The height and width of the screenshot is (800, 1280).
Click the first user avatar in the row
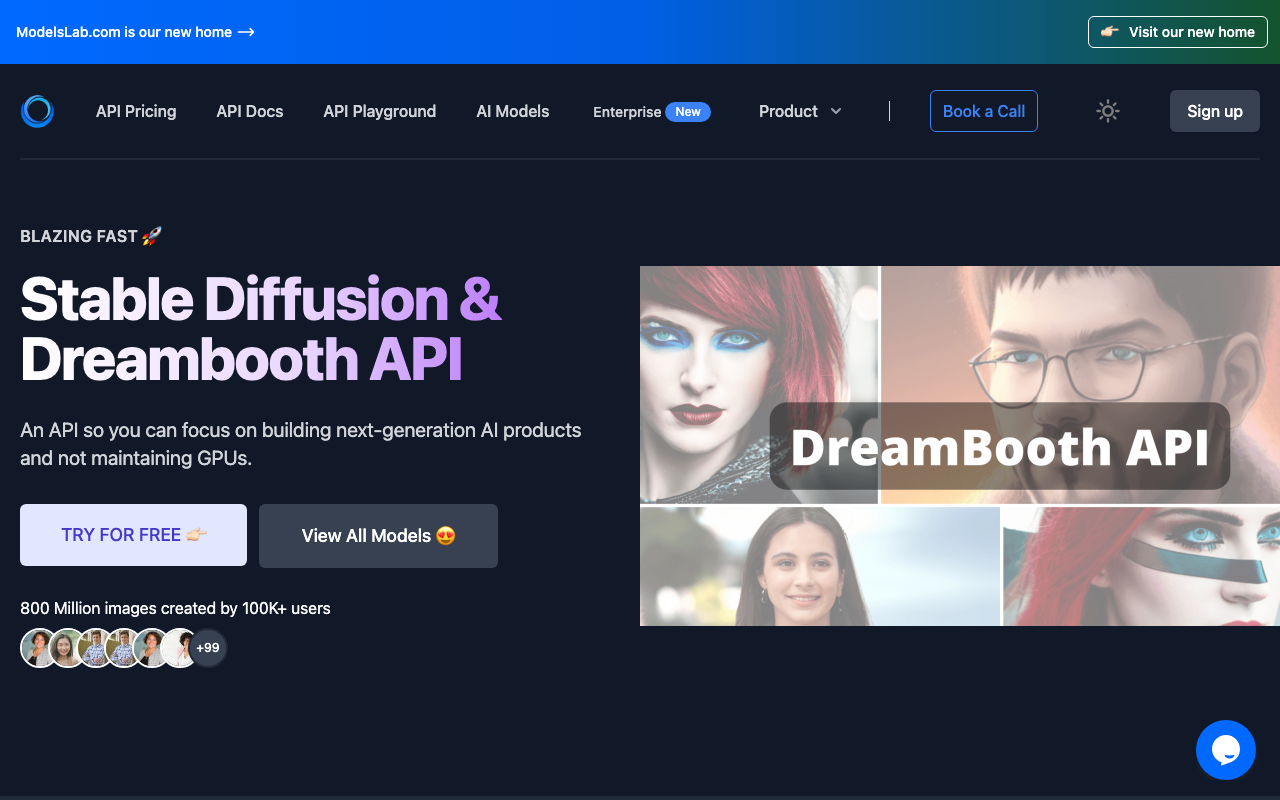pos(39,648)
